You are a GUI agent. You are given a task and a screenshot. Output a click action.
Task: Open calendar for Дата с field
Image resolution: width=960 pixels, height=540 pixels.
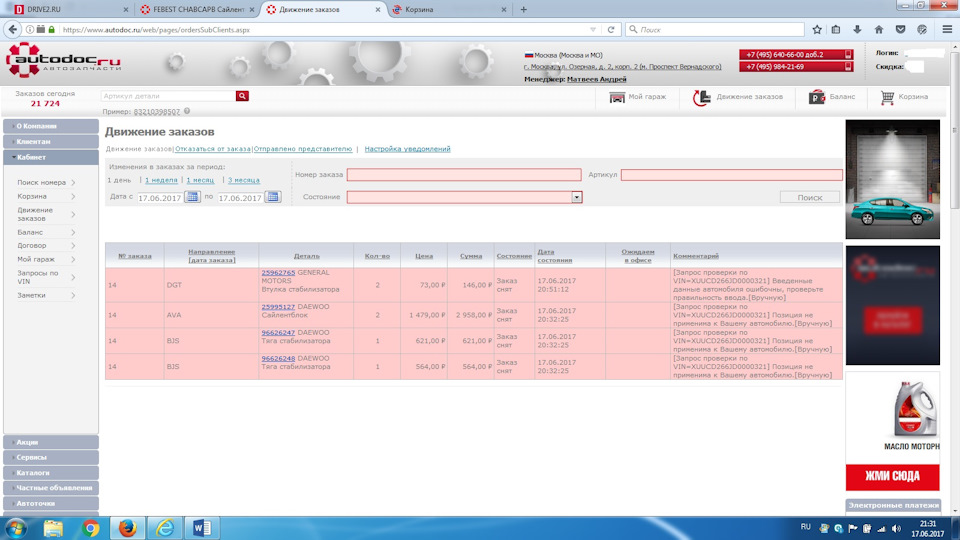[x=192, y=197]
